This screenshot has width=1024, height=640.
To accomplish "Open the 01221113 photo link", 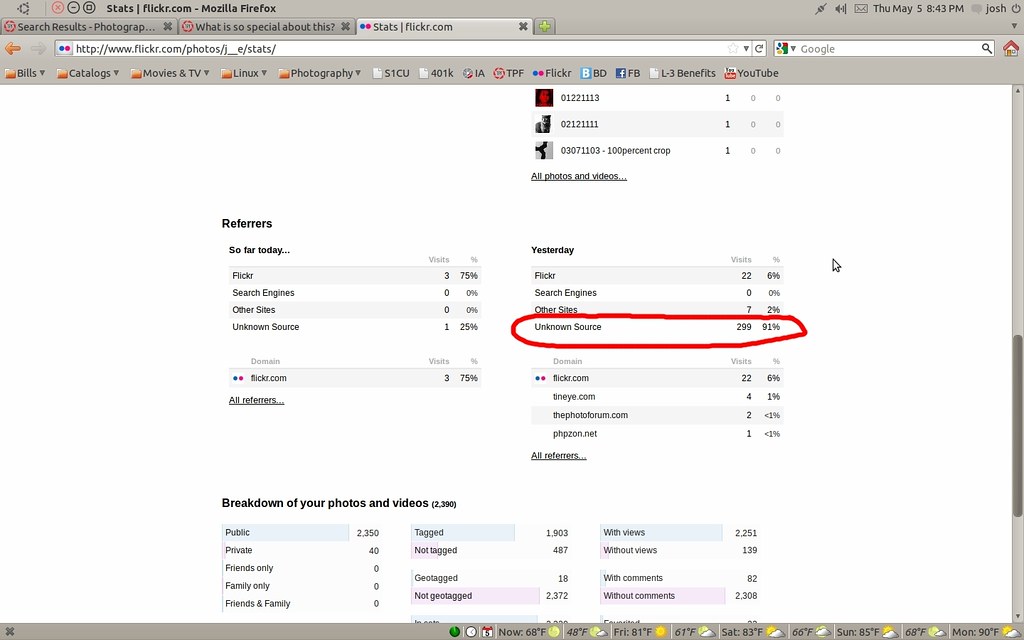I will pos(580,98).
